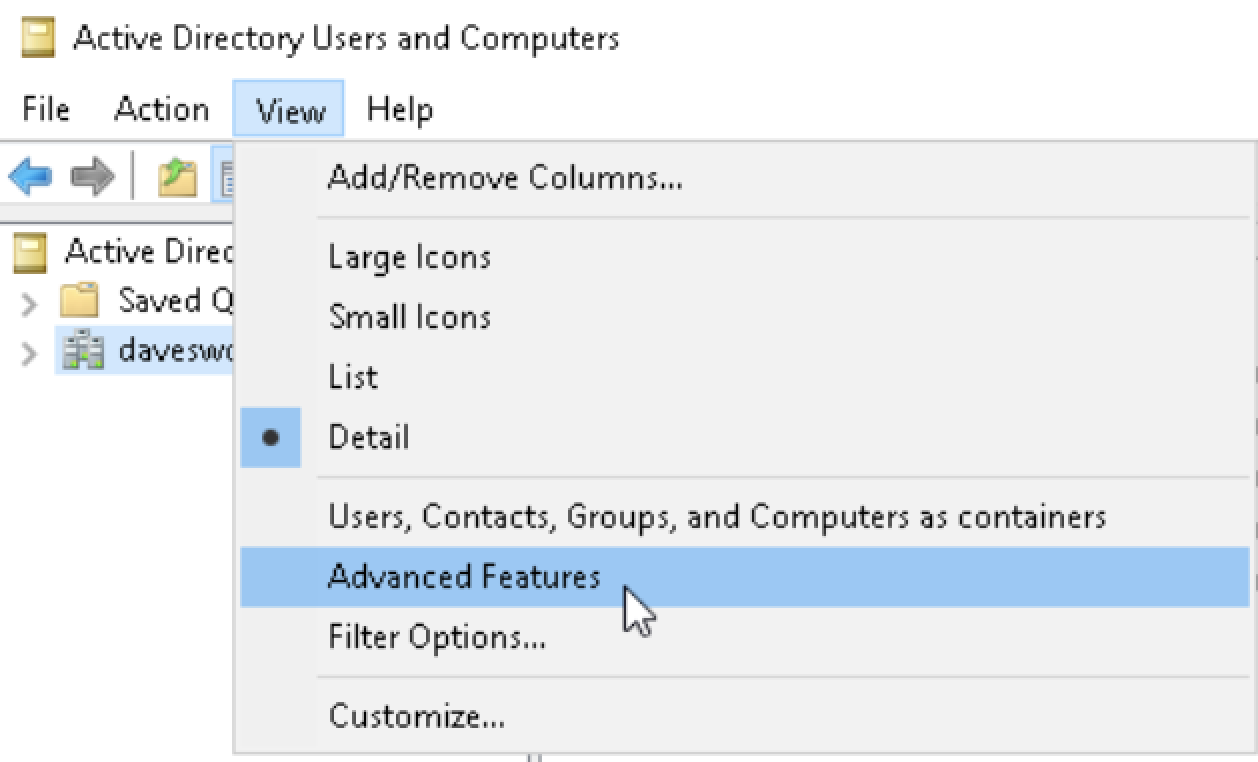
Task: Open the Action menu
Action: [161, 109]
